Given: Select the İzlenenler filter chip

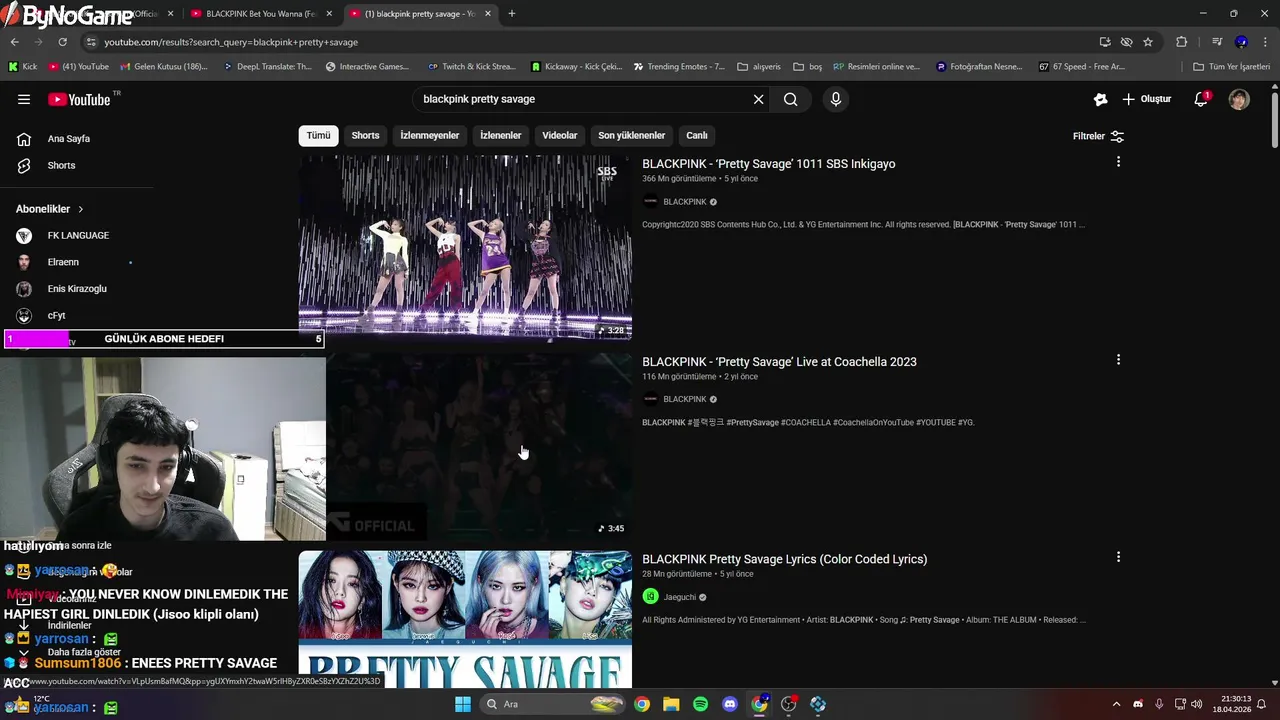Looking at the screenshot, I should 500,135.
